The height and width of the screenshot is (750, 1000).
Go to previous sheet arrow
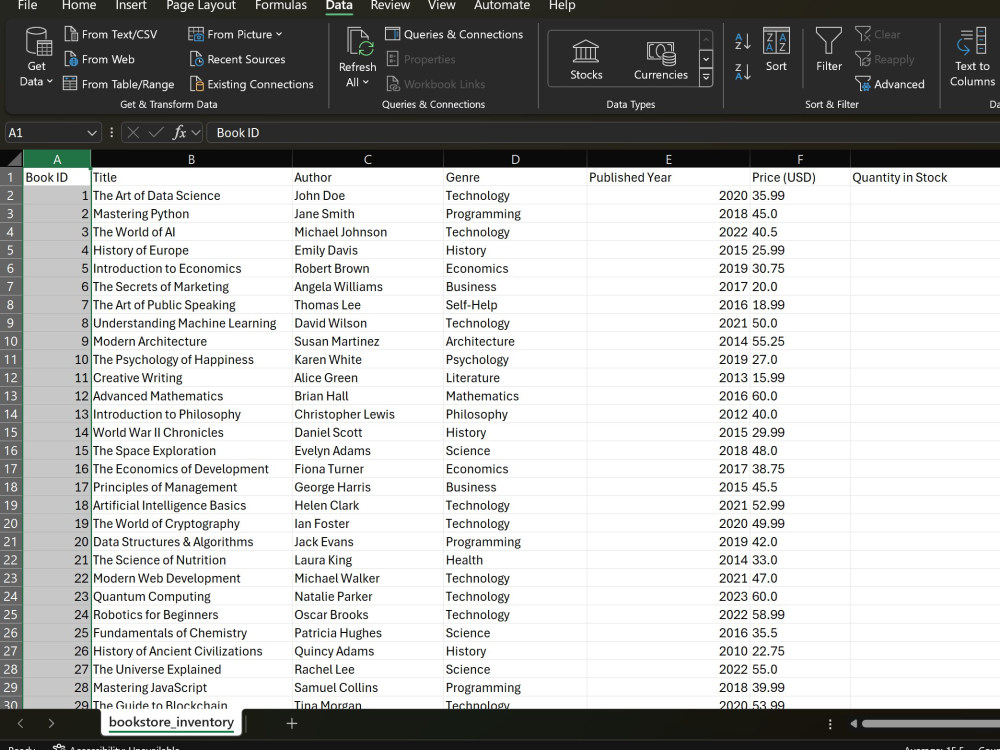[20, 723]
